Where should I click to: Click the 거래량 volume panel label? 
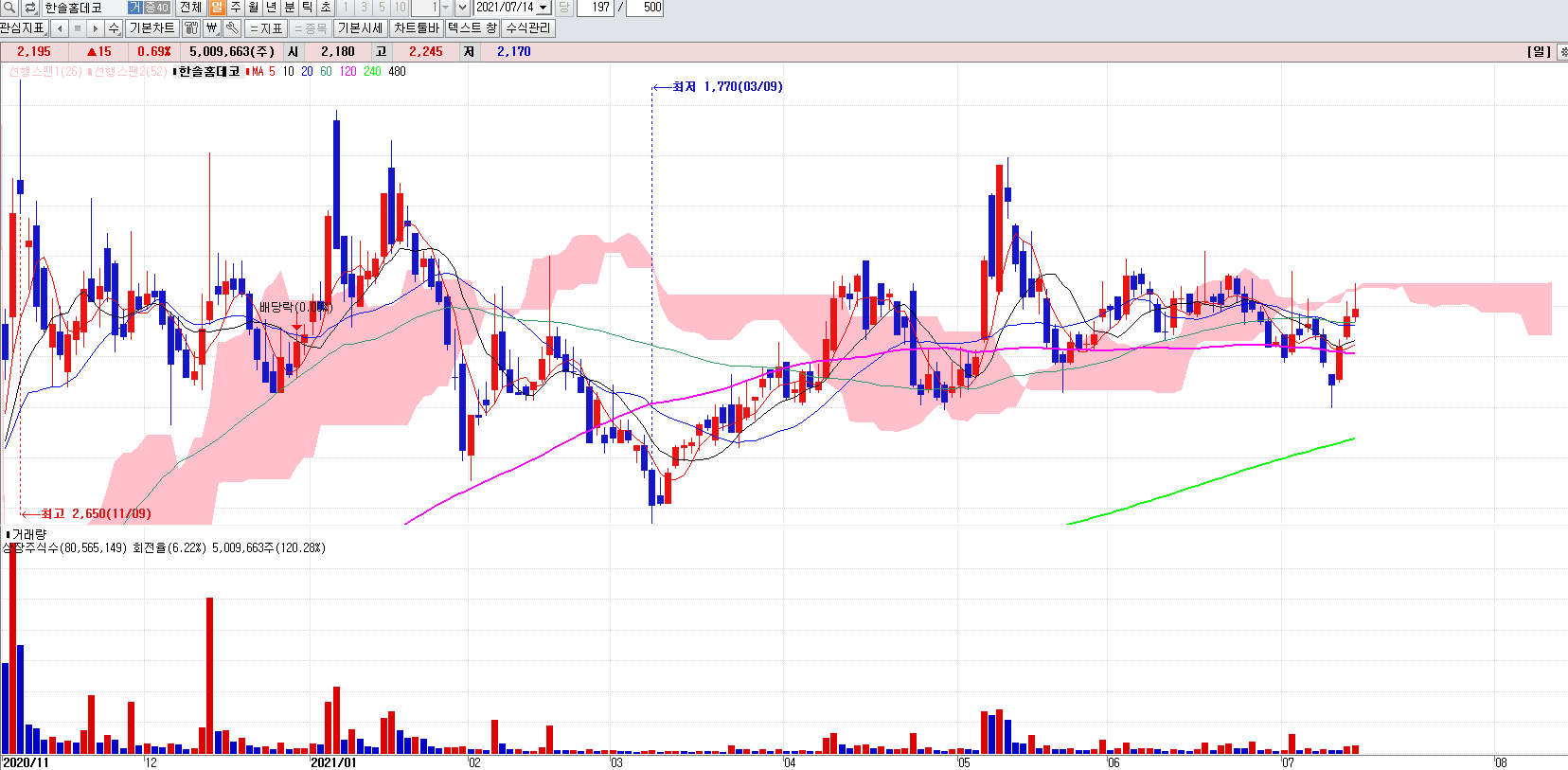click(x=27, y=534)
